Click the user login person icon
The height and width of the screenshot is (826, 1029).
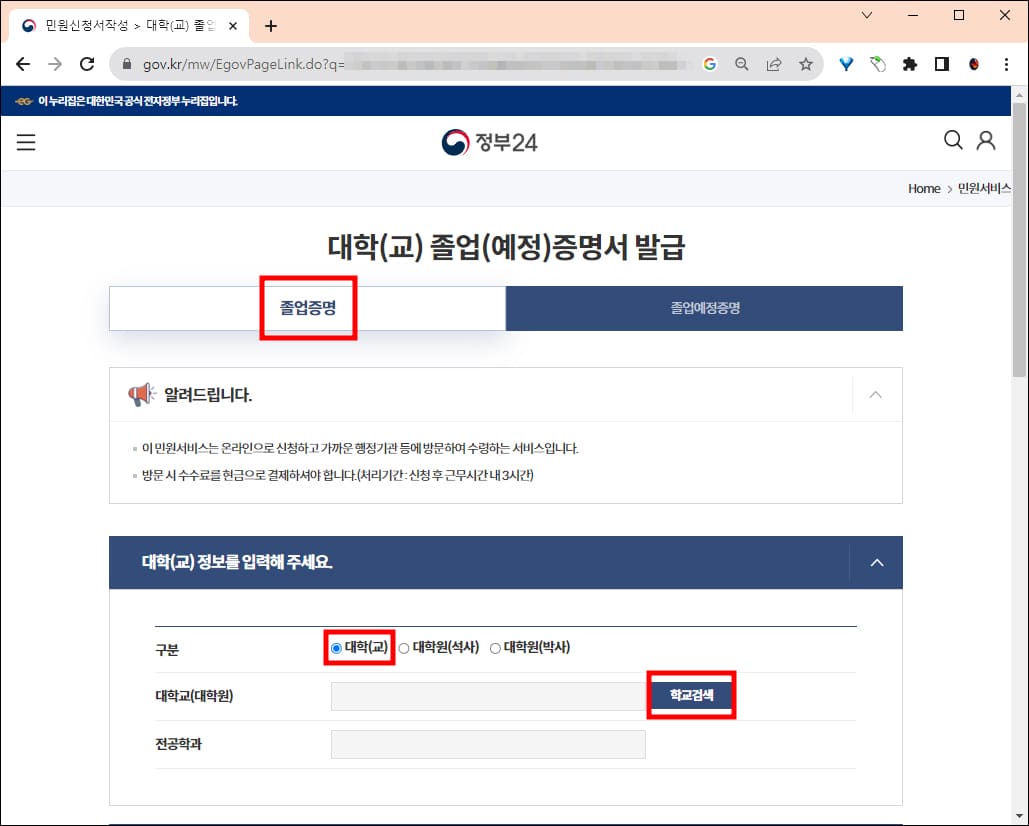point(987,141)
